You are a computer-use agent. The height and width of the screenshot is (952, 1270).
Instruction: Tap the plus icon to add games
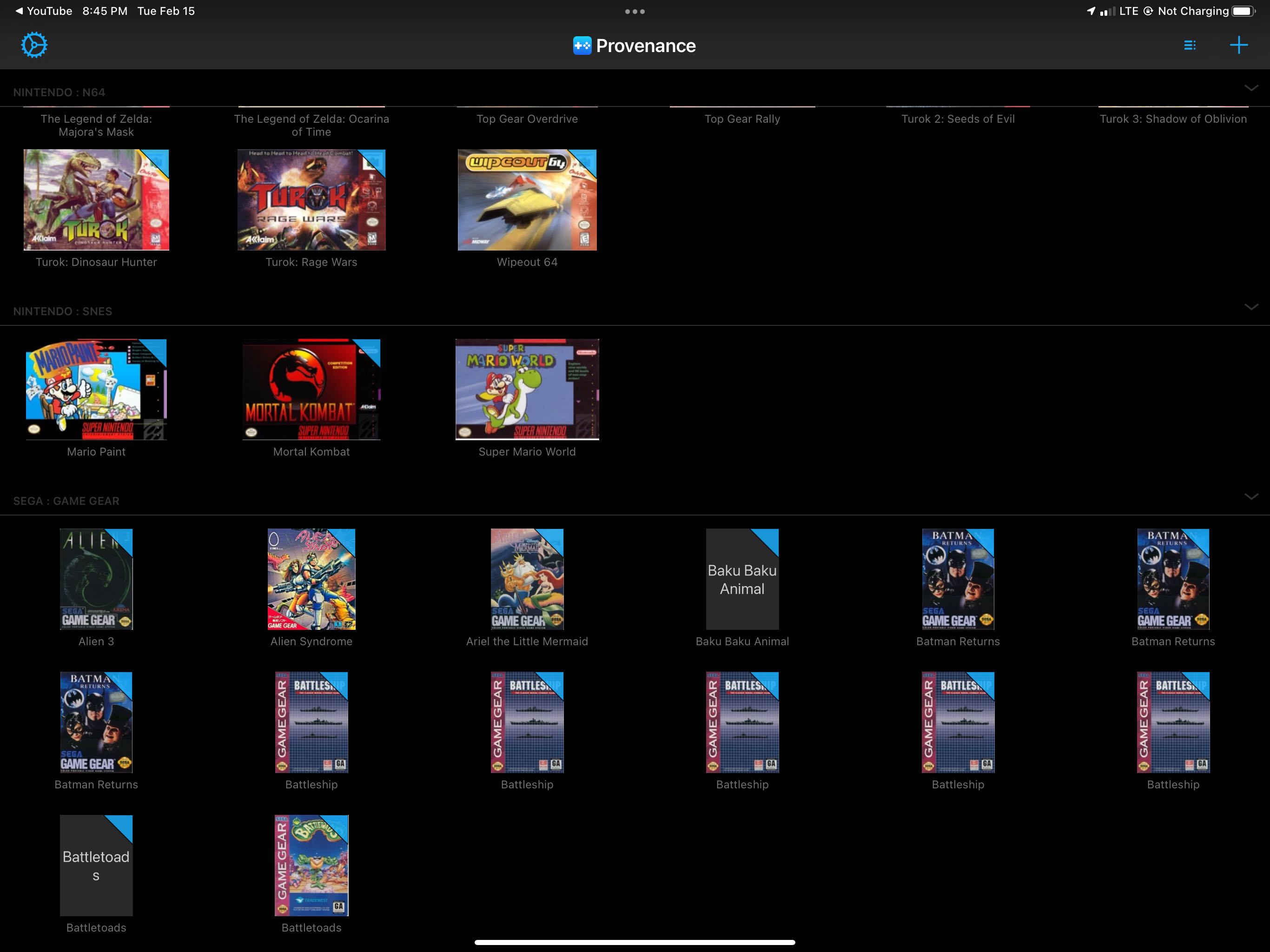point(1238,45)
